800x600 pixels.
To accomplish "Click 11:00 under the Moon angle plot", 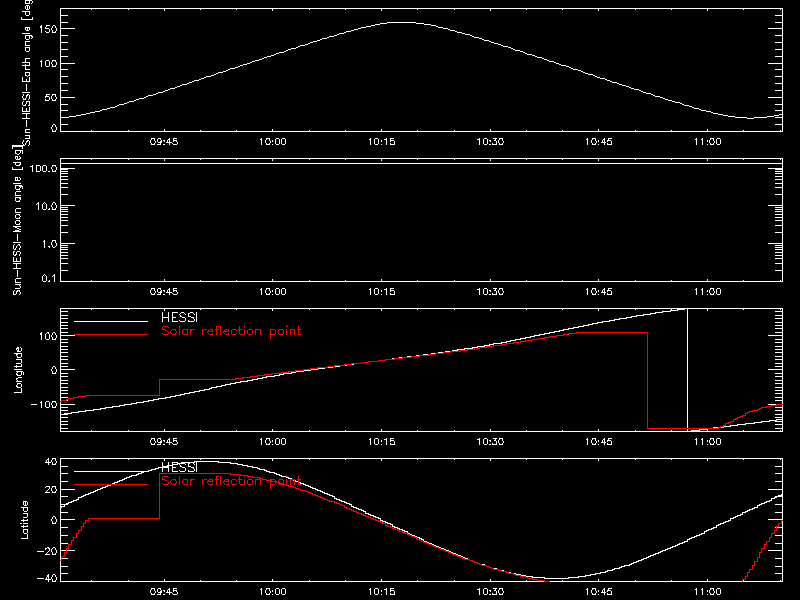I will pos(708,292).
